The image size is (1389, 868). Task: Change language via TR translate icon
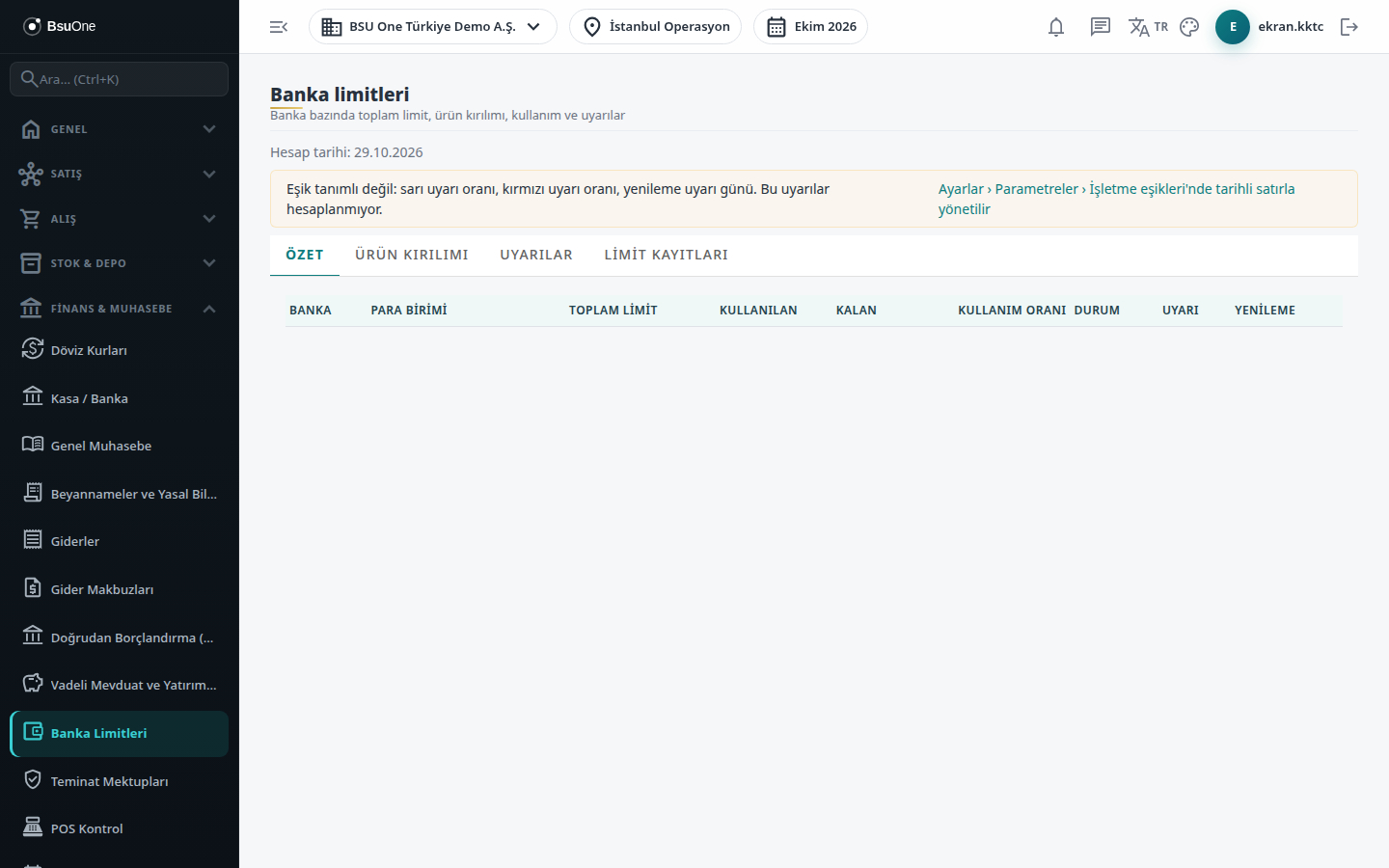click(x=1148, y=27)
